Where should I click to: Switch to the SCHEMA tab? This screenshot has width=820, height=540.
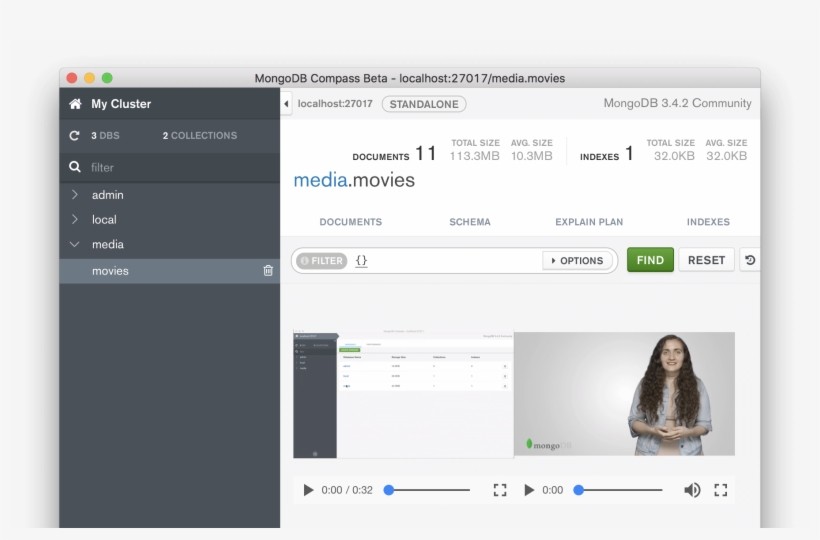(470, 222)
